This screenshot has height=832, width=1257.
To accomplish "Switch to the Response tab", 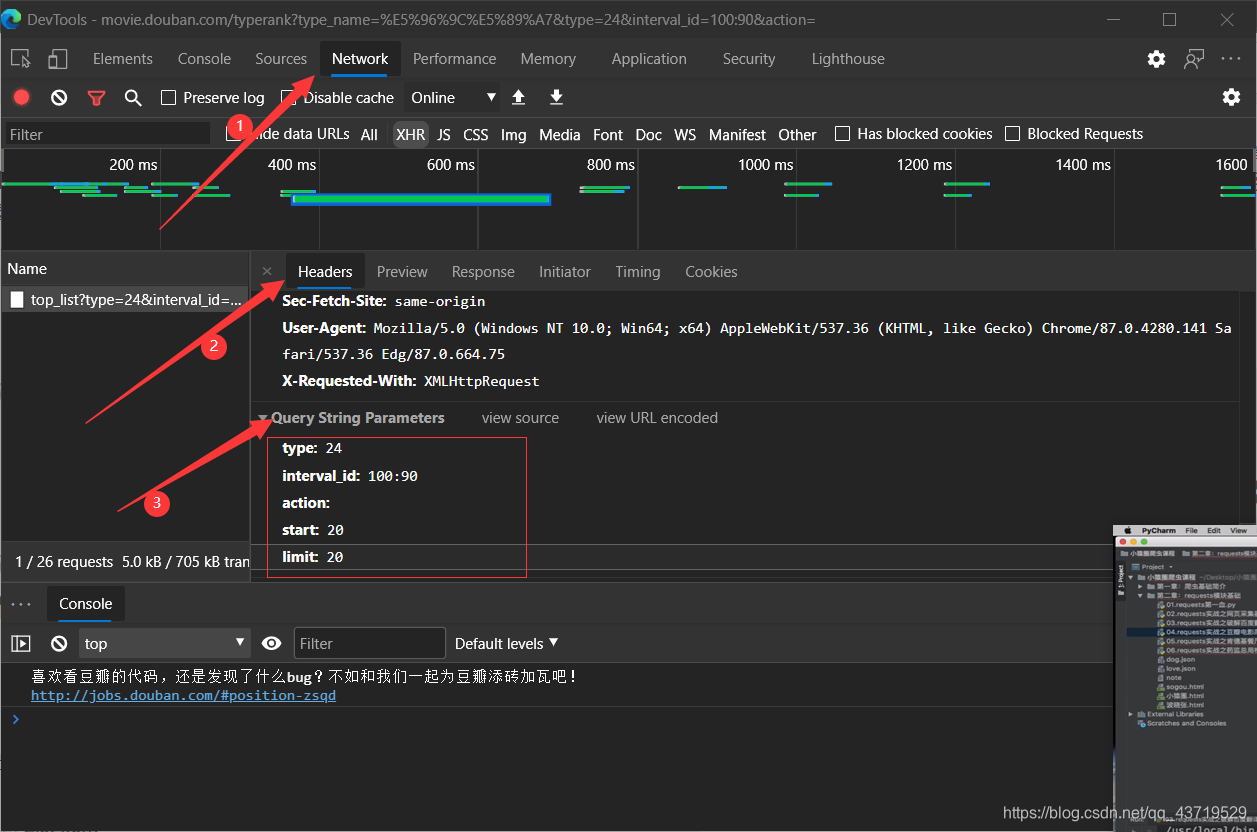I will [x=483, y=271].
